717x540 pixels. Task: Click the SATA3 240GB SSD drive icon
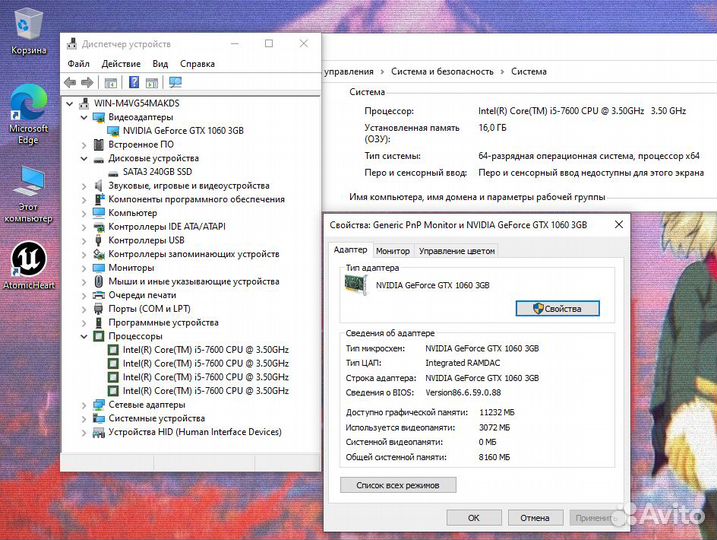[113, 172]
